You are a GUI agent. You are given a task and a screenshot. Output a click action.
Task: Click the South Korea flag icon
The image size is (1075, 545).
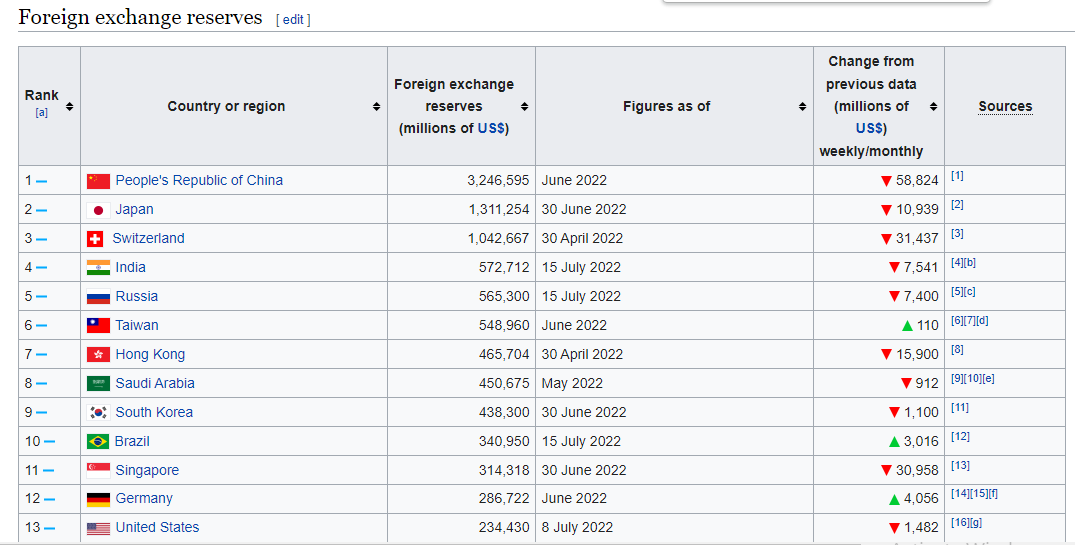tap(98, 413)
